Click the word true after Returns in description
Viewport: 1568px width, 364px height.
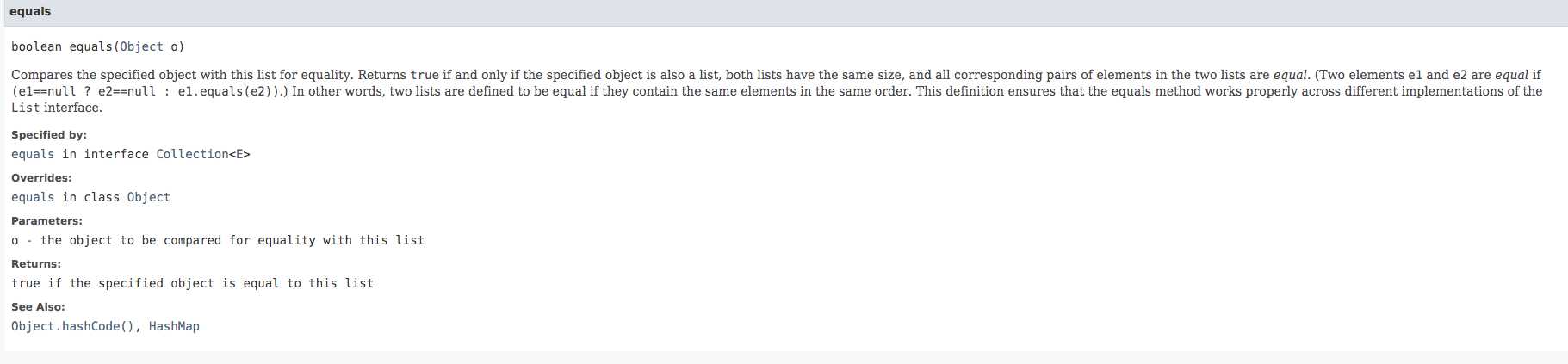pos(425,75)
